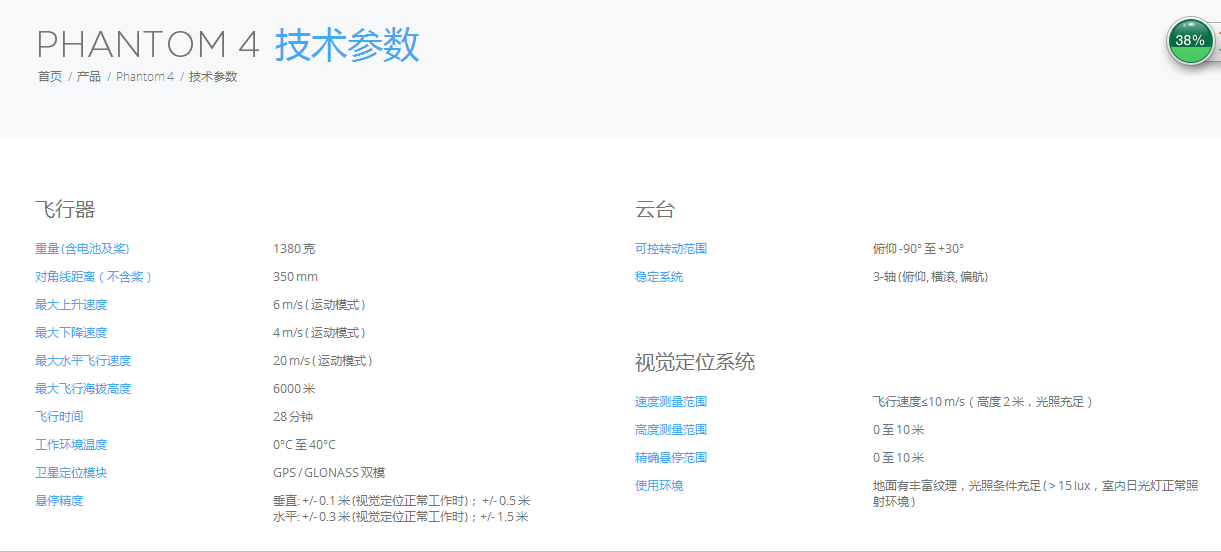Select the 最大下降速度 label
Viewport: 1221px width, 552px height.
point(71,333)
